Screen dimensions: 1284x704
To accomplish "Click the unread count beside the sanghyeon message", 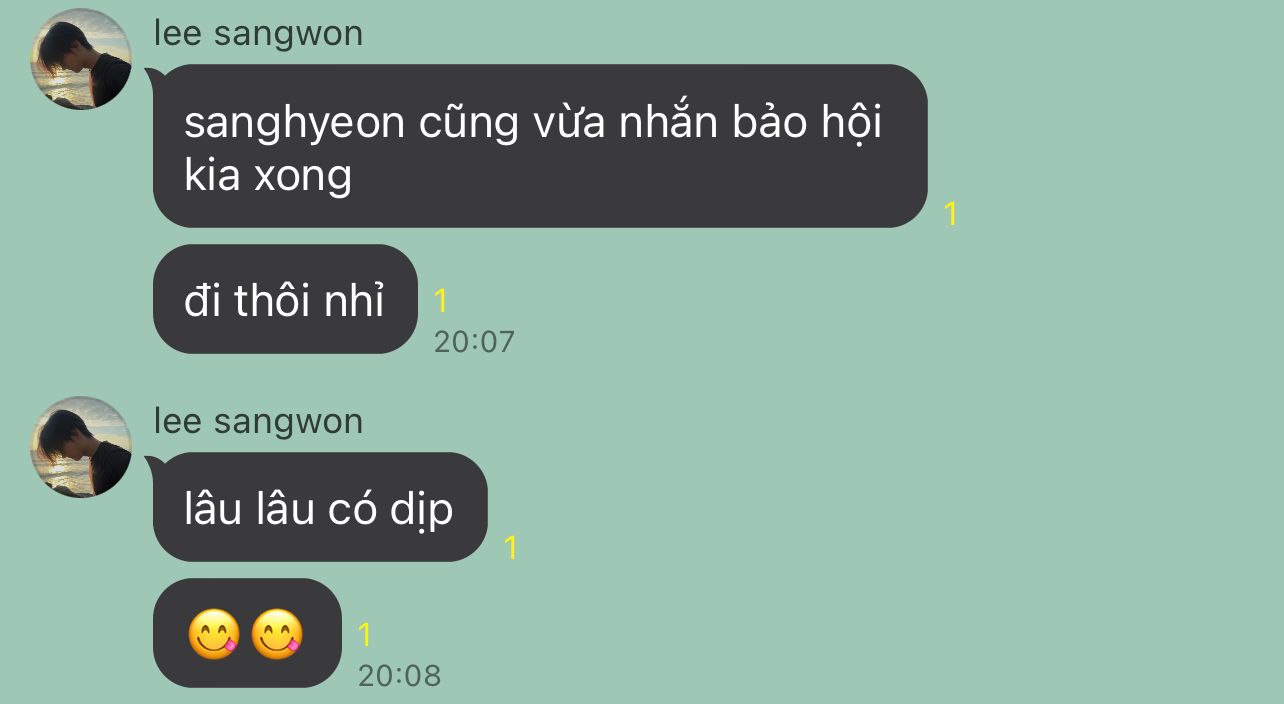I will click(x=950, y=214).
